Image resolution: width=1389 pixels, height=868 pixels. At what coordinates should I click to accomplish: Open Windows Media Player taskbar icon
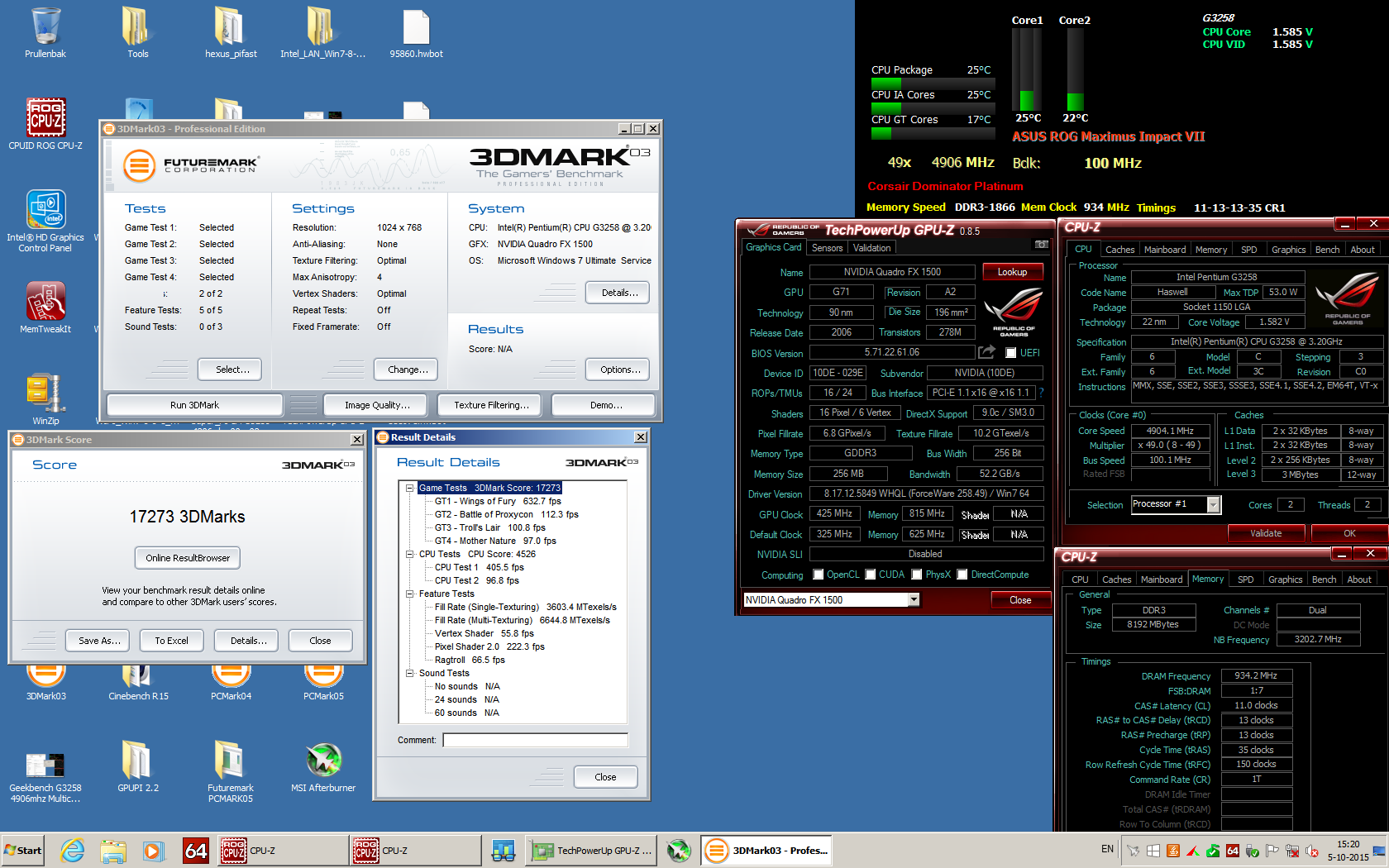click(153, 851)
